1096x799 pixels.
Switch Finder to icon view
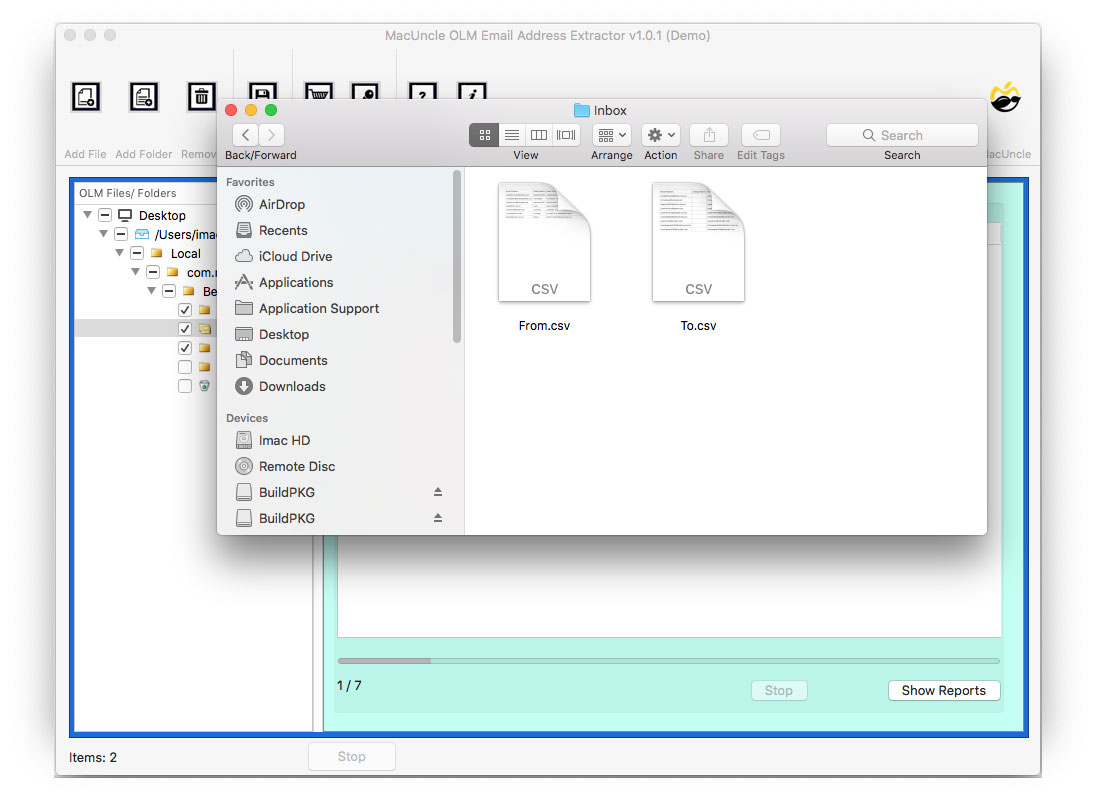coord(484,135)
